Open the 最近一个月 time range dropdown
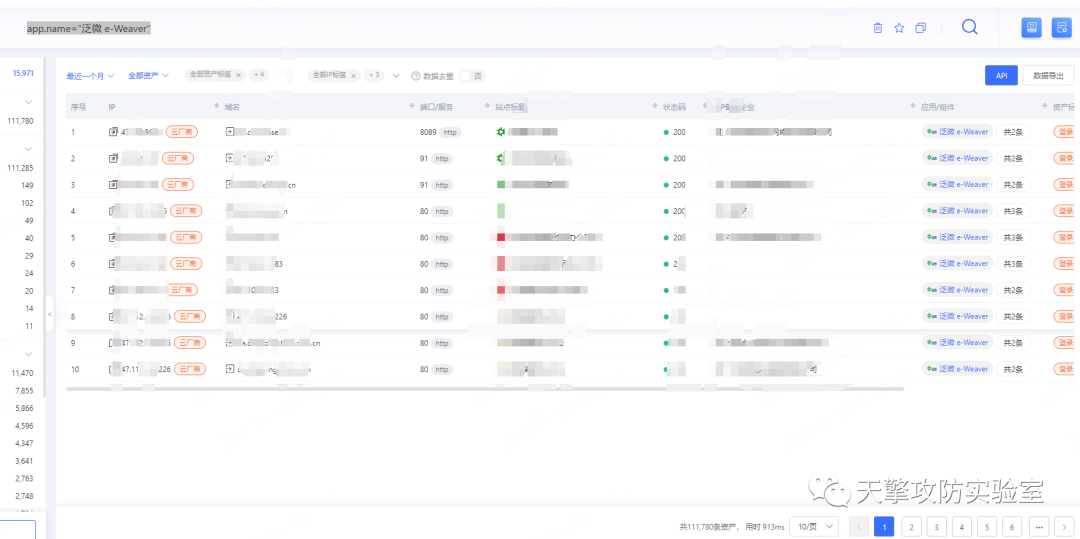This screenshot has height=539, width=1080. [x=90, y=76]
